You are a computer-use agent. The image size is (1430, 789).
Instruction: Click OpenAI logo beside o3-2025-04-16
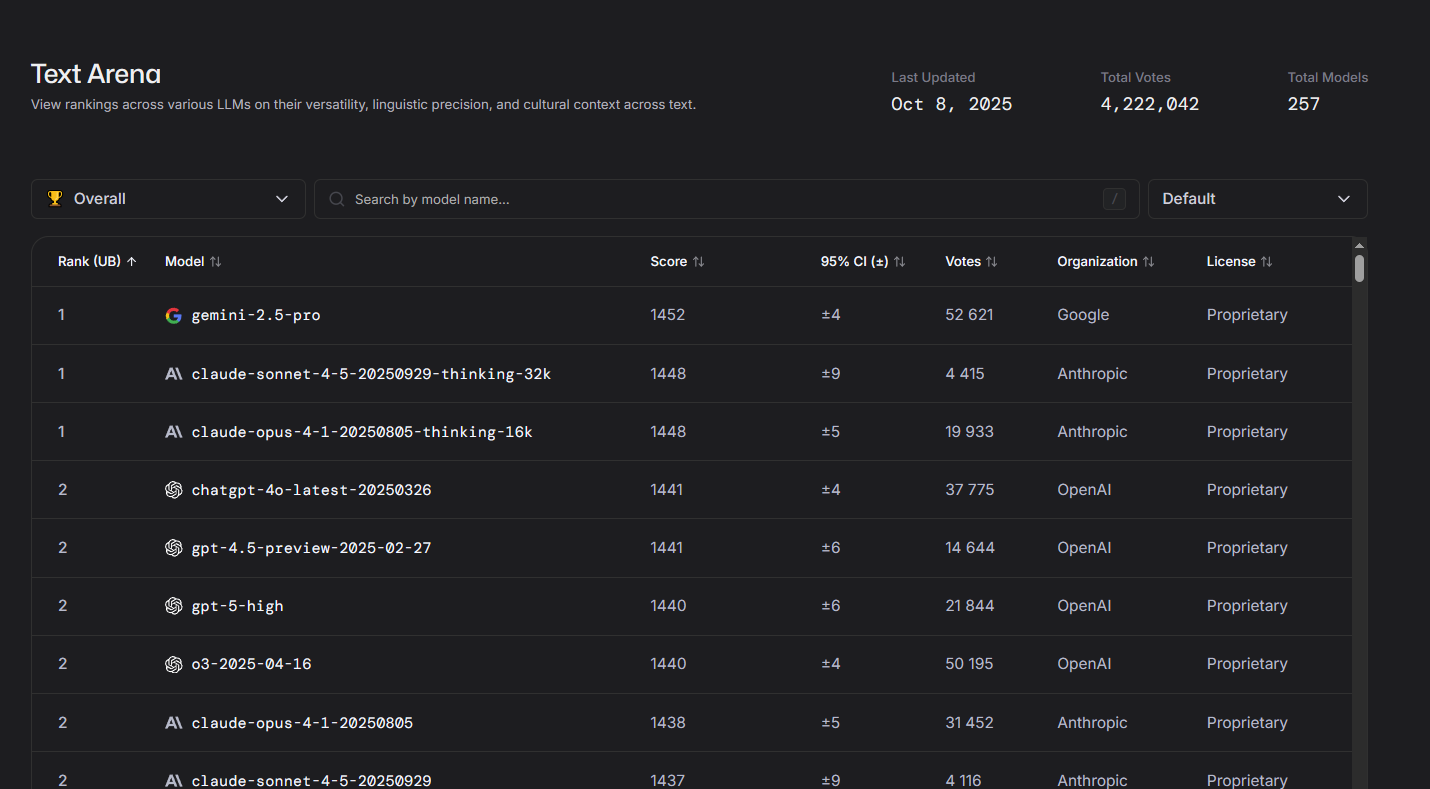click(x=173, y=664)
